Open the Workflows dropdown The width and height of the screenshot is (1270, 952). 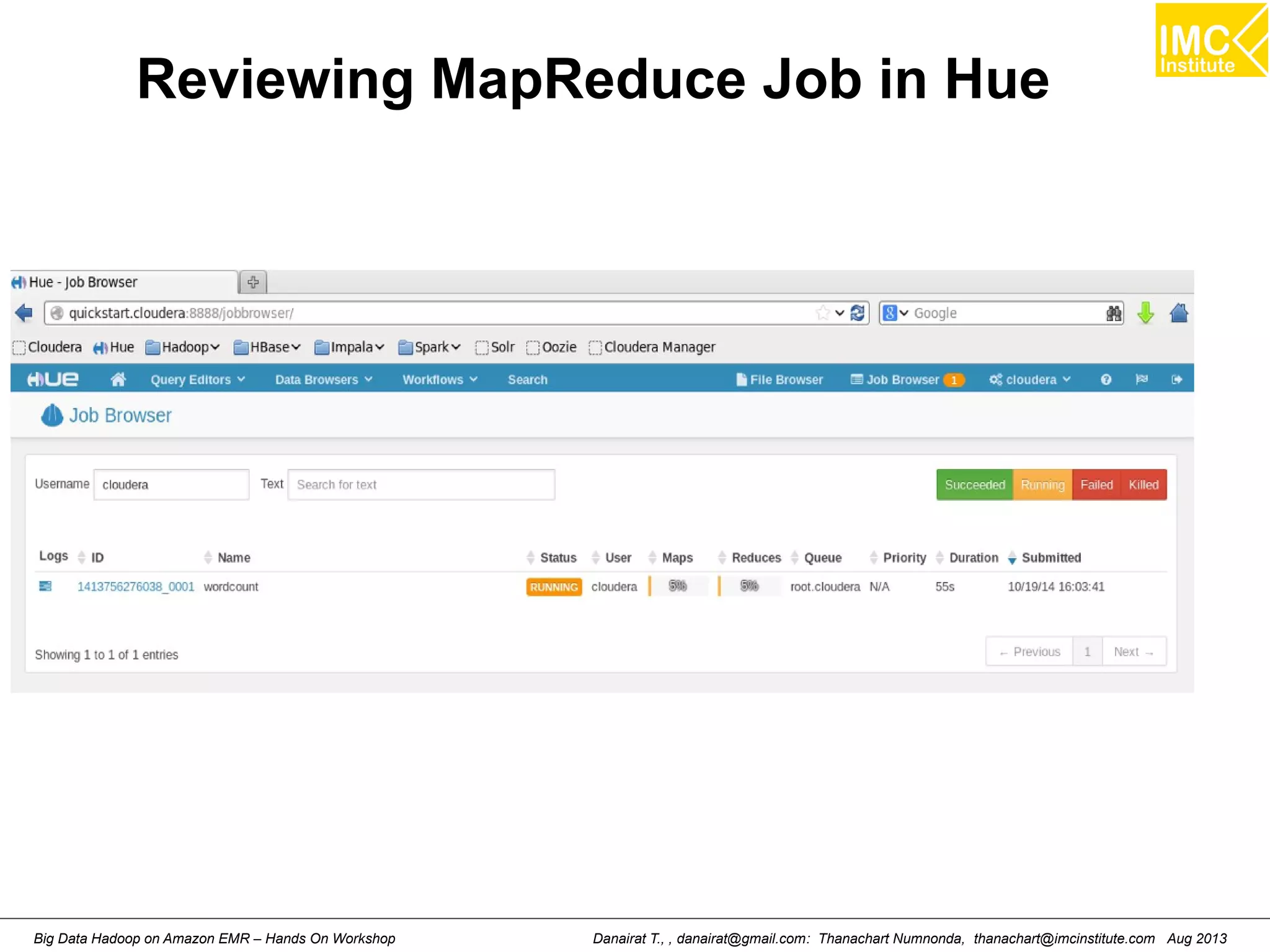pos(440,379)
